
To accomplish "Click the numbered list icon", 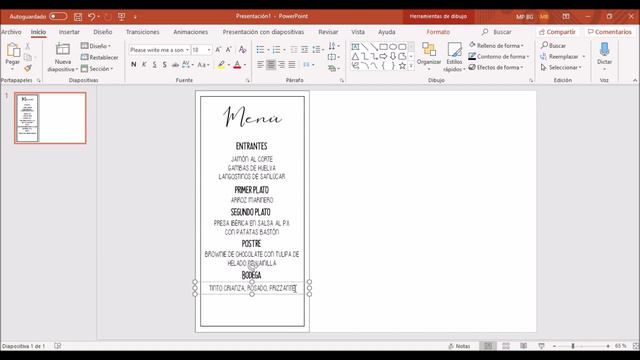I will pos(276,50).
